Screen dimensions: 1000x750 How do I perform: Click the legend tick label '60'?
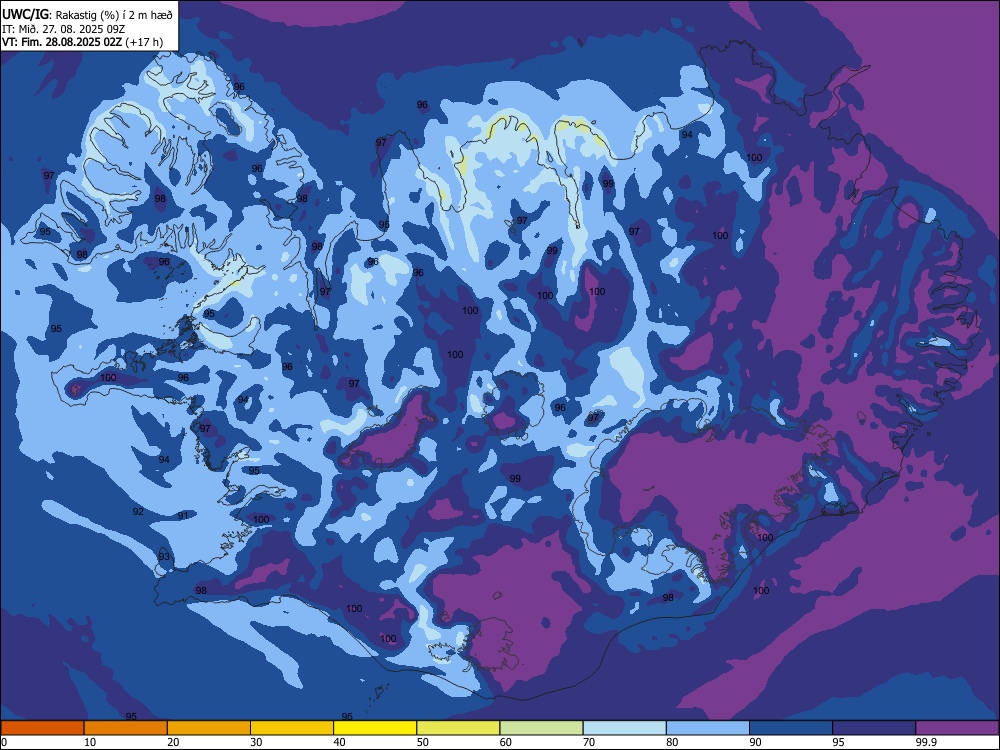tap(506, 742)
